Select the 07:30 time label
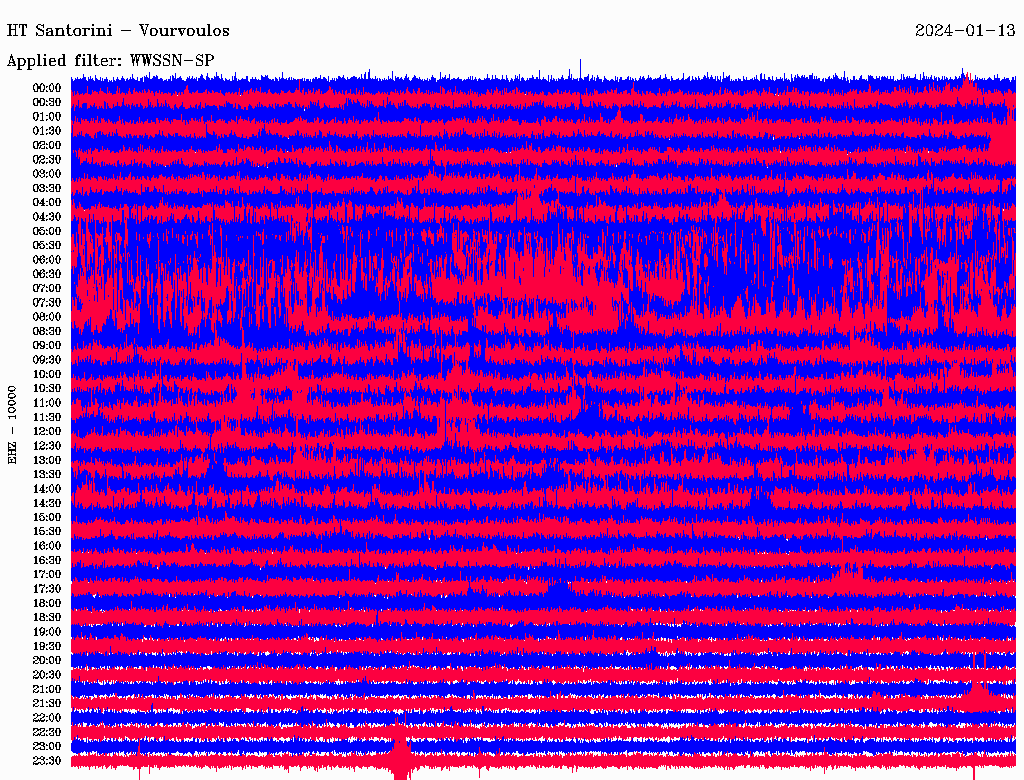Viewport: 1024px width, 780px height. point(47,303)
